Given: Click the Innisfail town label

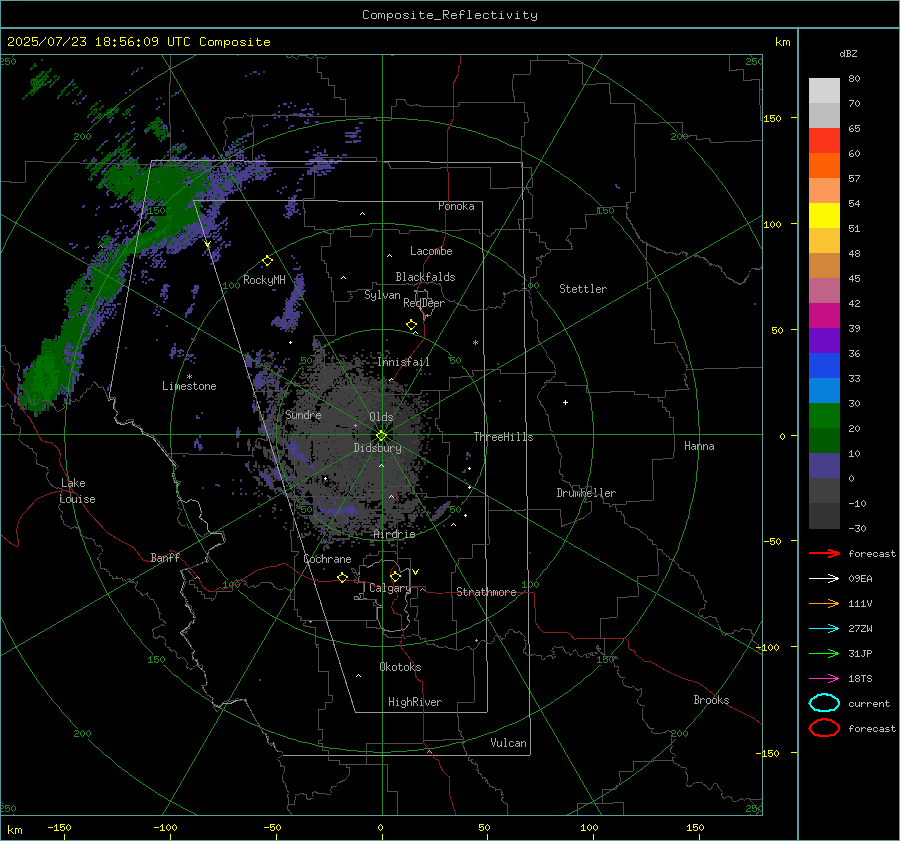Looking at the screenshot, I should [403, 362].
